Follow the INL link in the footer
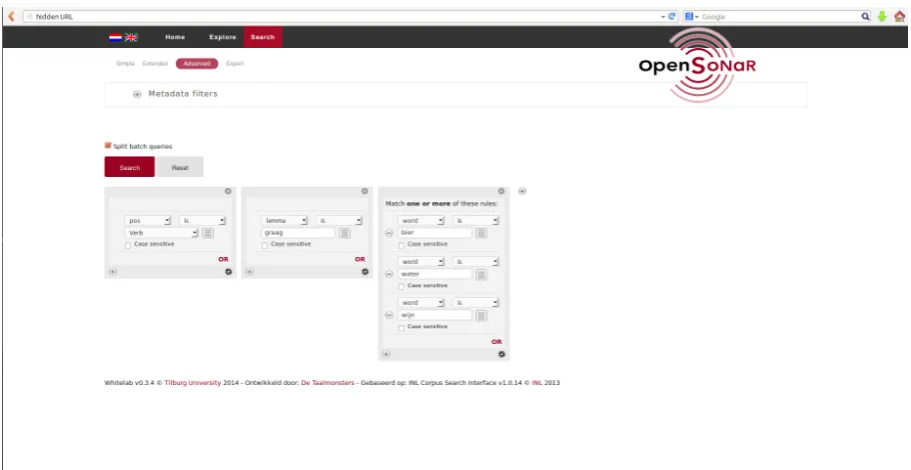This screenshot has height=470, width=911. tap(537, 383)
